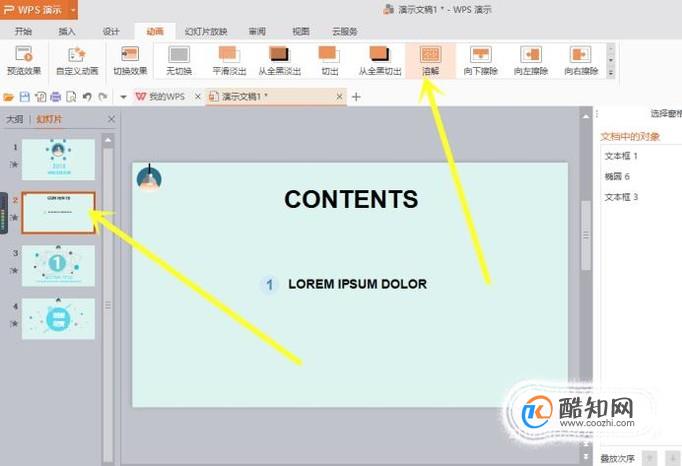Select slide 2 CONTENTS thumbnail
This screenshot has width=682, height=466.
click(x=58, y=213)
